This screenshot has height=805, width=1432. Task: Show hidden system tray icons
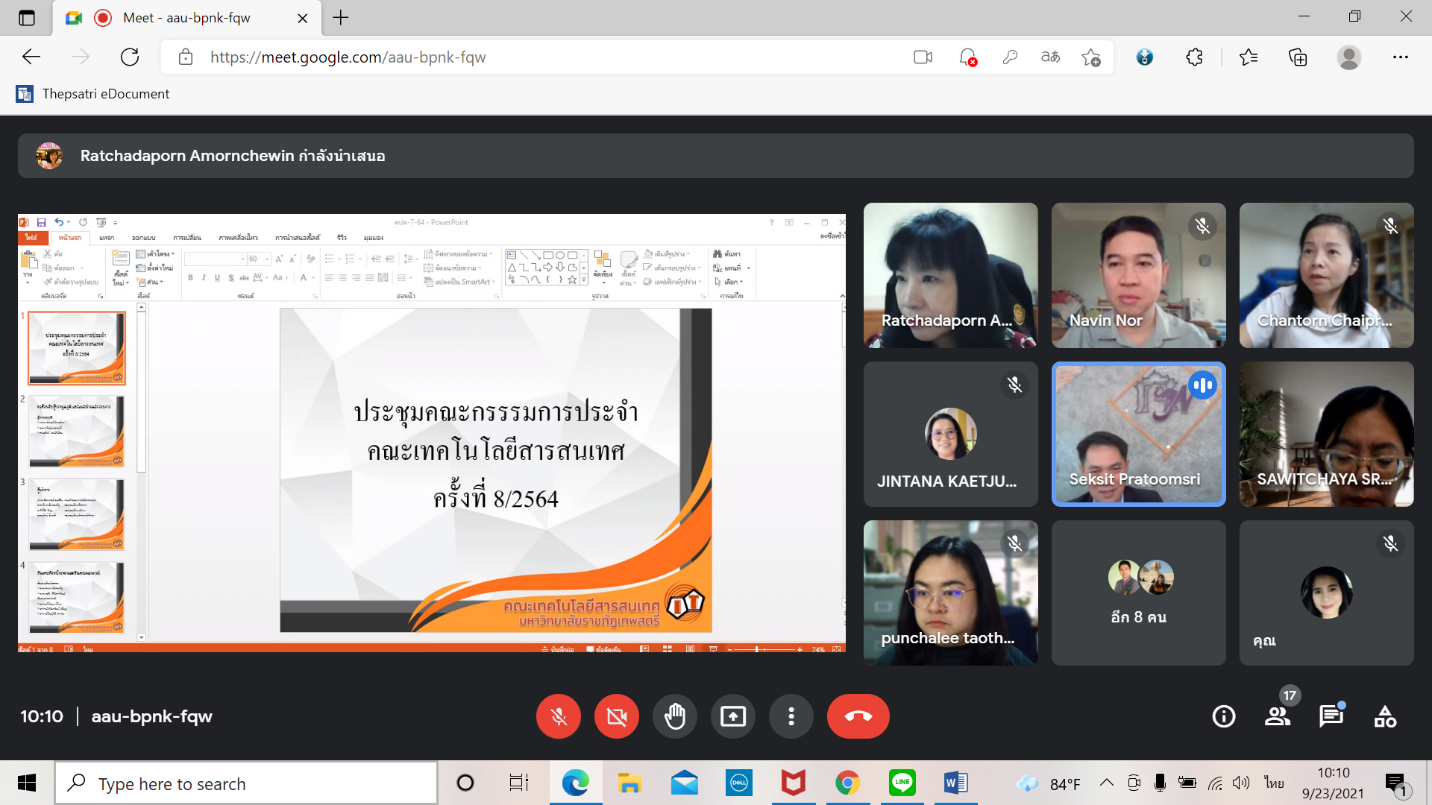(x=1106, y=783)
